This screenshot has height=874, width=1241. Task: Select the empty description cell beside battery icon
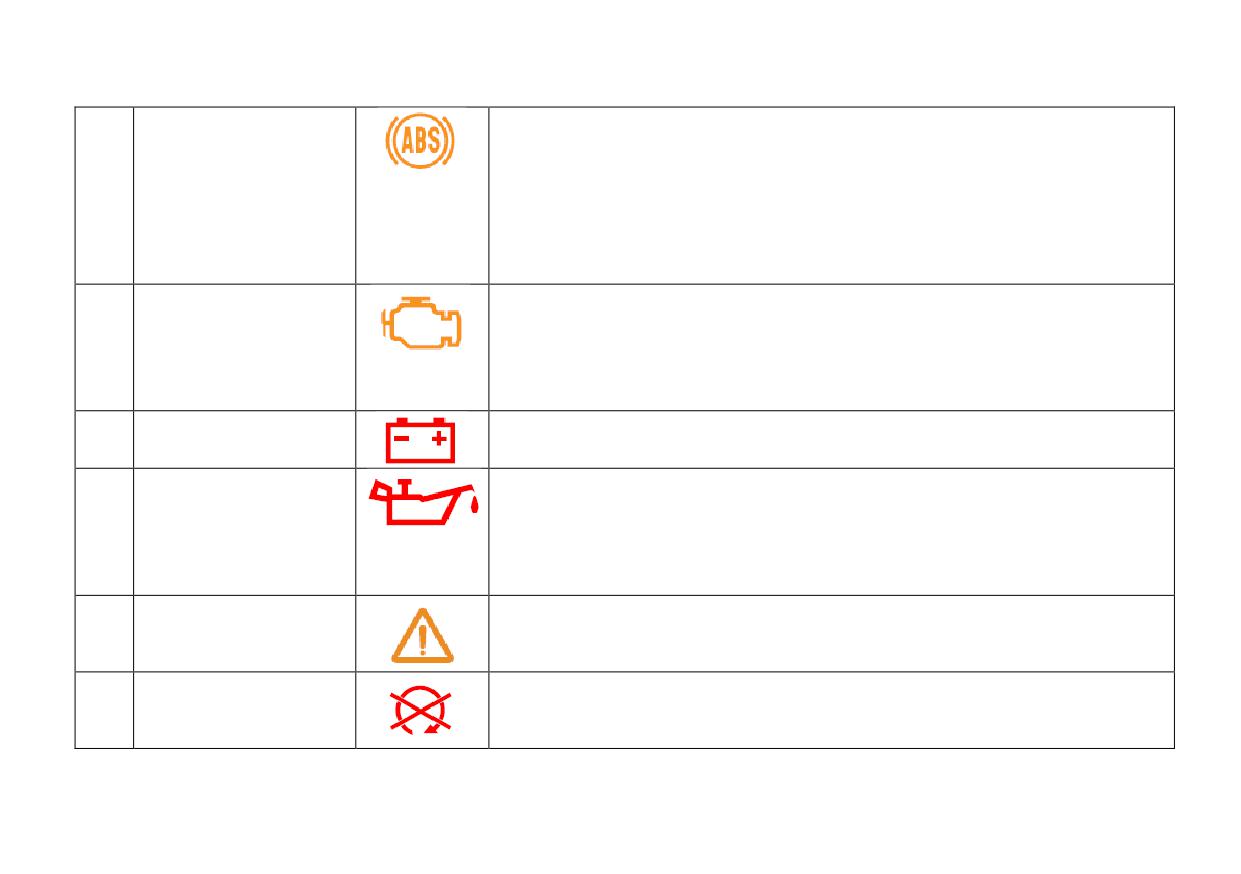click(x=831, y=439)
